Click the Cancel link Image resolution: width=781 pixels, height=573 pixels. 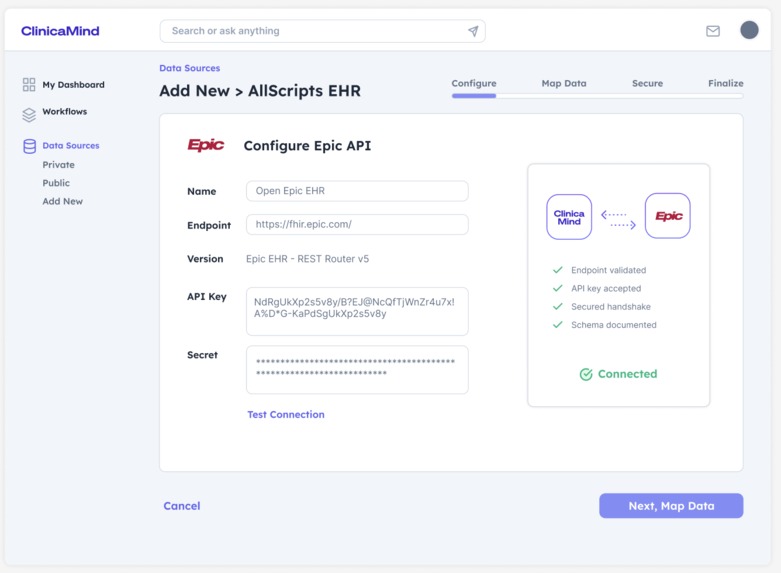coord(182,506)
